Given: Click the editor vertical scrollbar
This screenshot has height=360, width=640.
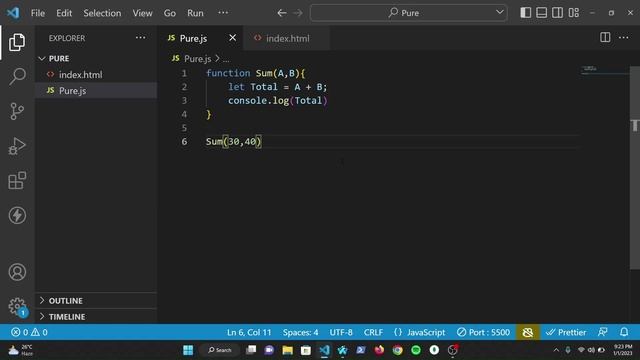Looking at the screenshot, I should pos(635,168).
